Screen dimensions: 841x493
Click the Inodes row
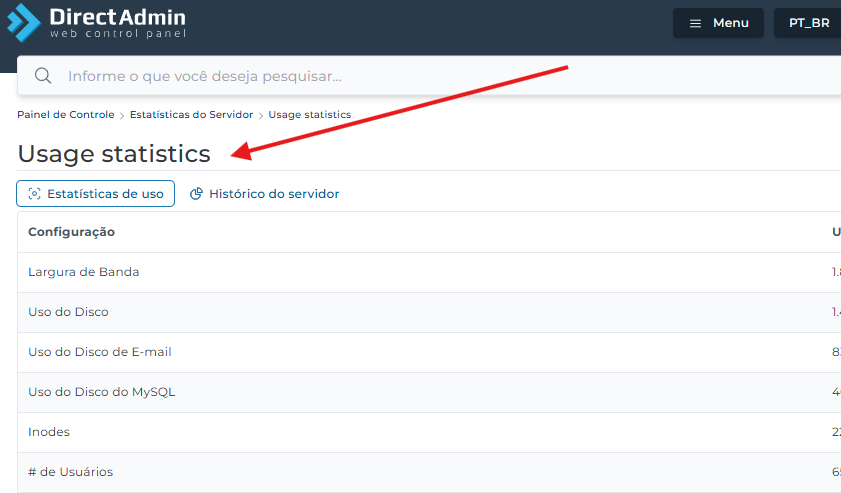click(x=48, y=432)
